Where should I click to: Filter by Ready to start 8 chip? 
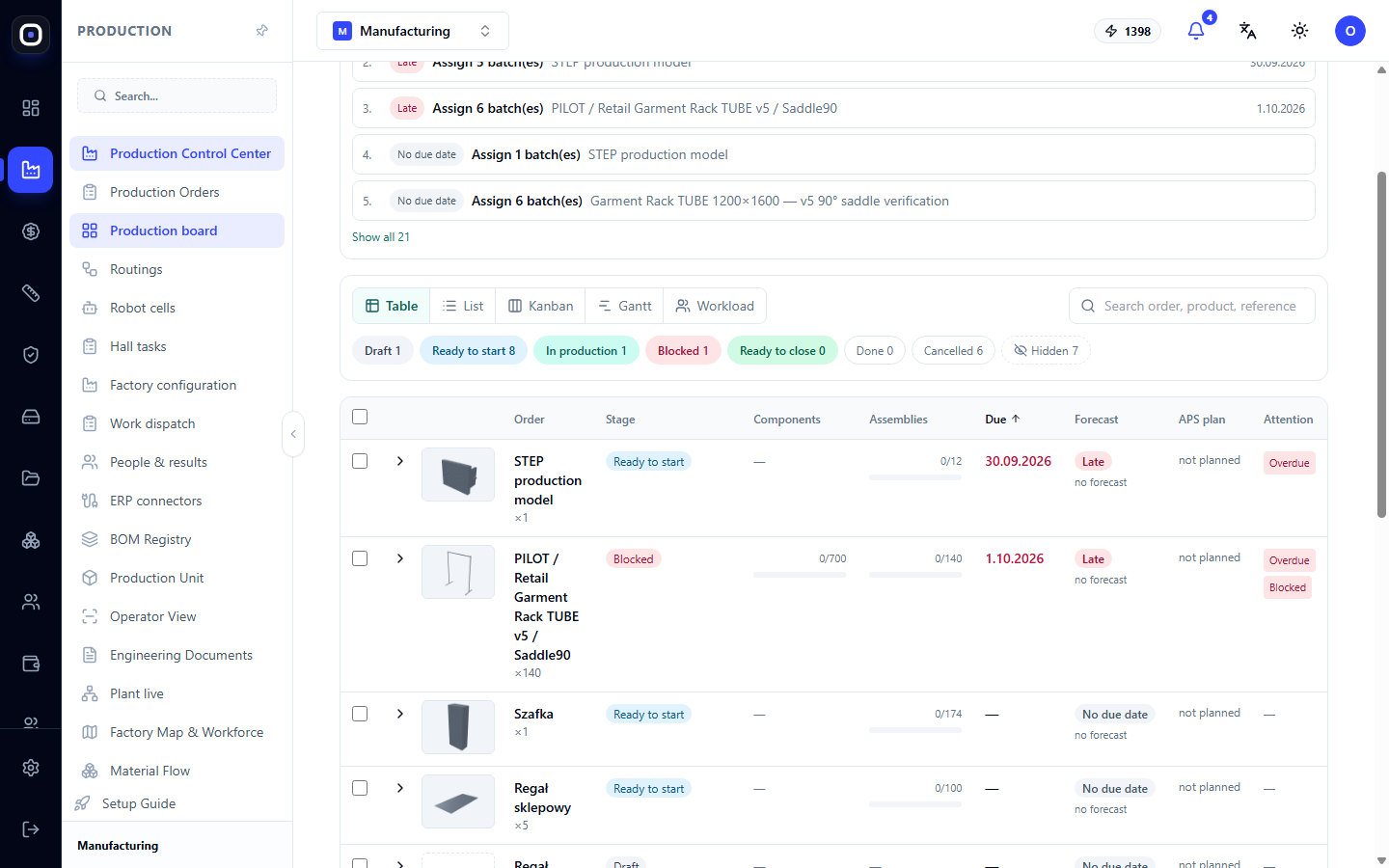click(474, 351)
